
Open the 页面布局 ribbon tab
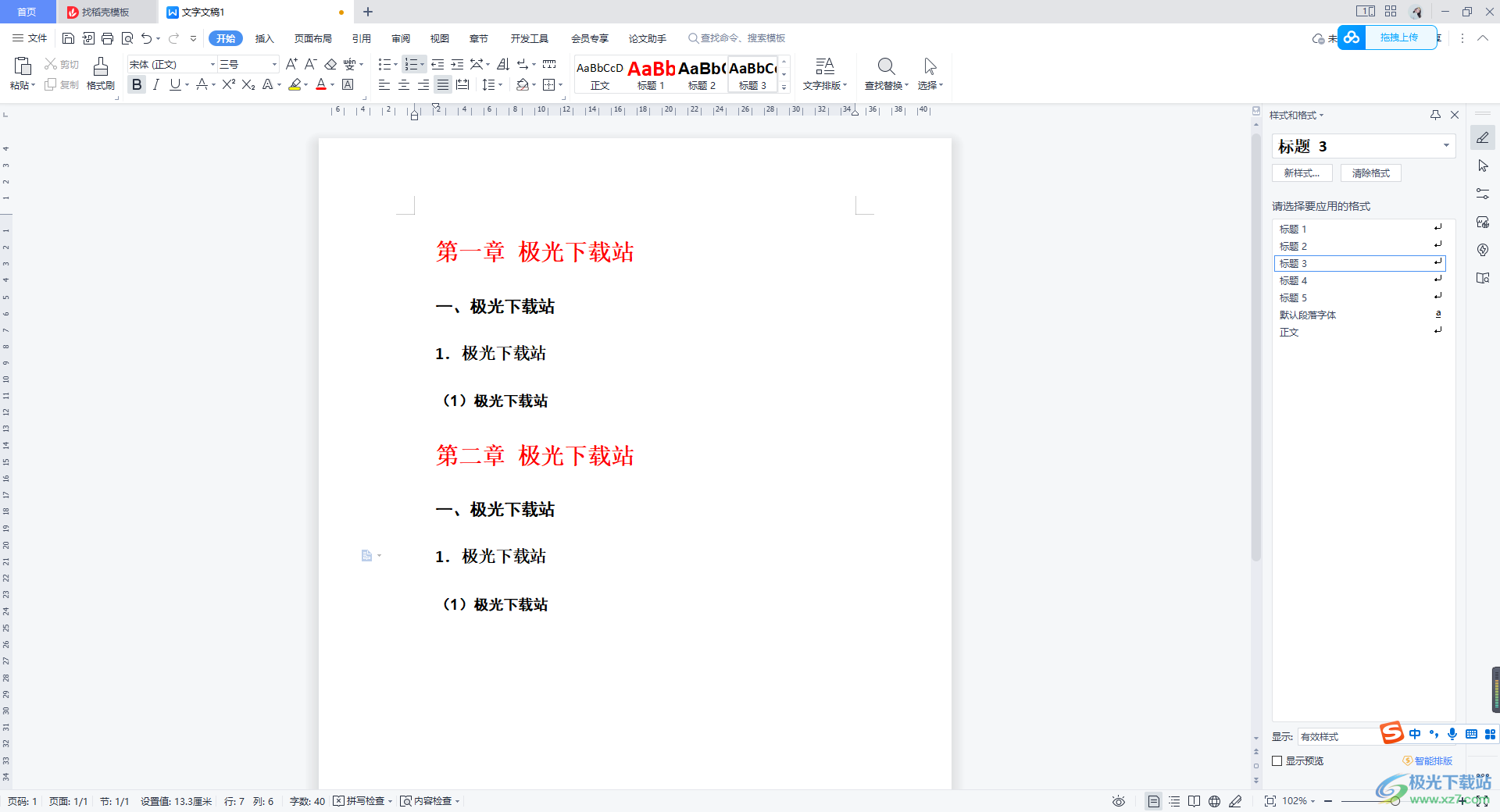click(x=312, y=38)
